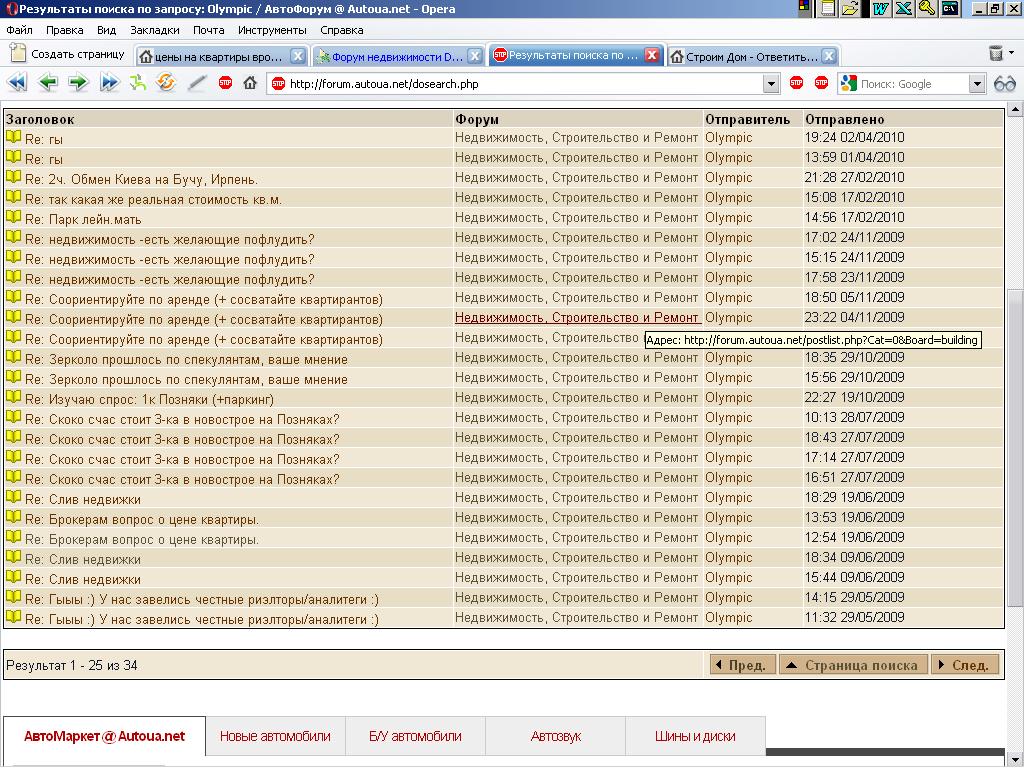Screen dimensions: 1024x768
Task: Click the Home icon in toolbar
Action: (249, 83)
